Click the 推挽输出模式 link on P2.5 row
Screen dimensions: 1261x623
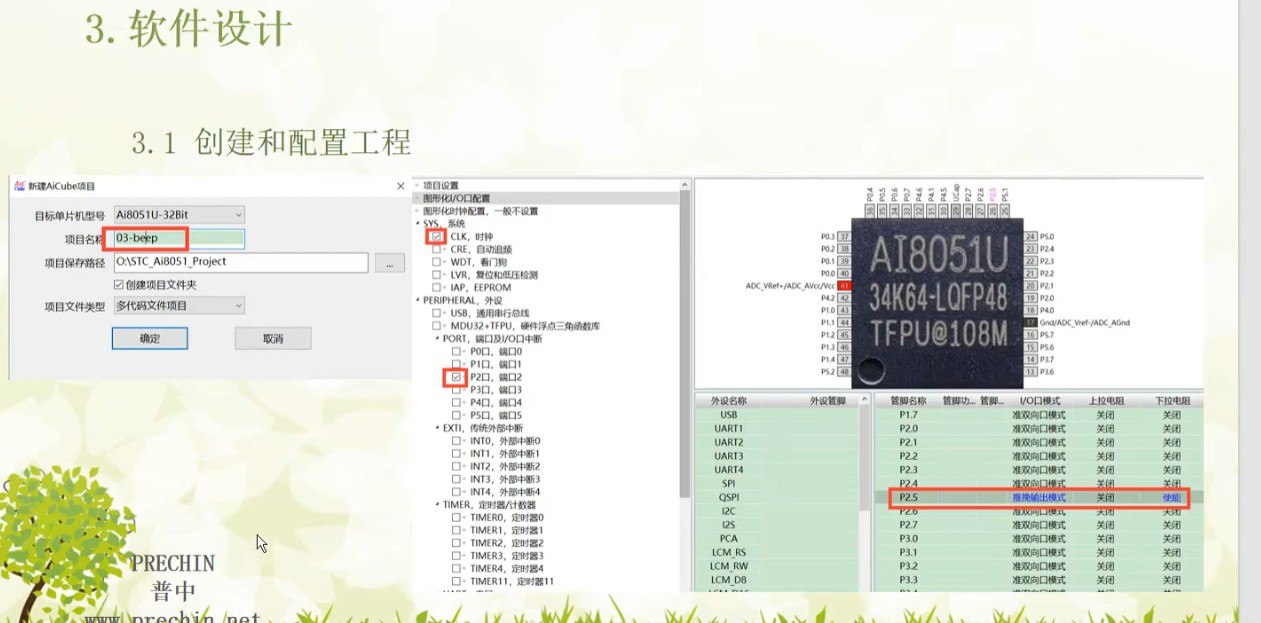(x=1040, y=497)
